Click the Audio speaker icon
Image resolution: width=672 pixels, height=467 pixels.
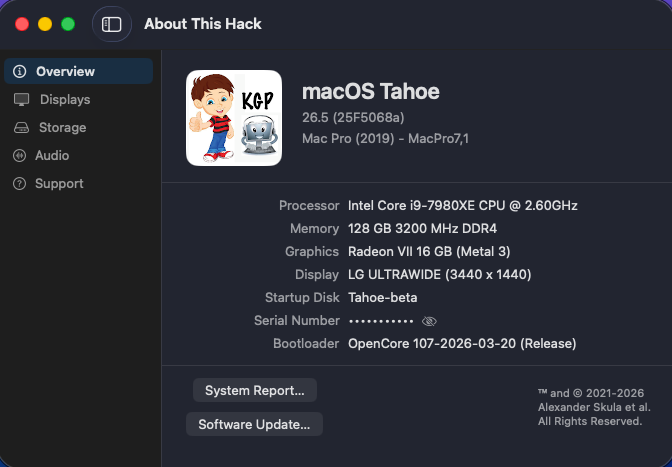(x=20, y=156)
